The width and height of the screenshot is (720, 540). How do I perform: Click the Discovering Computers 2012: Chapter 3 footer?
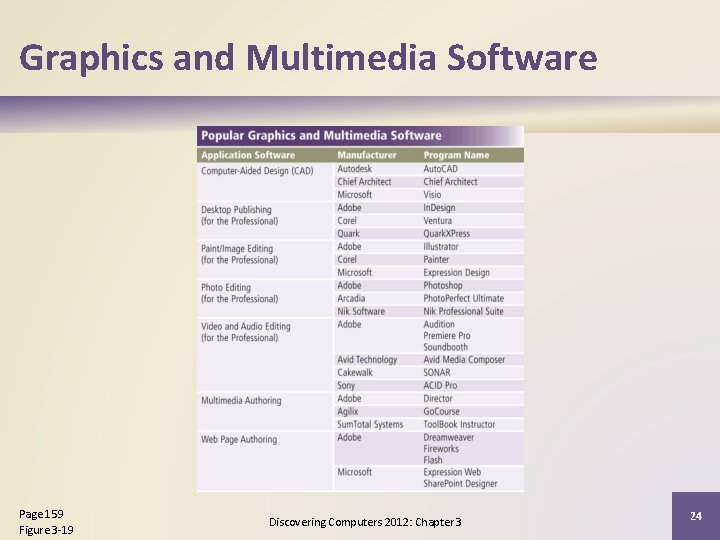365,522
